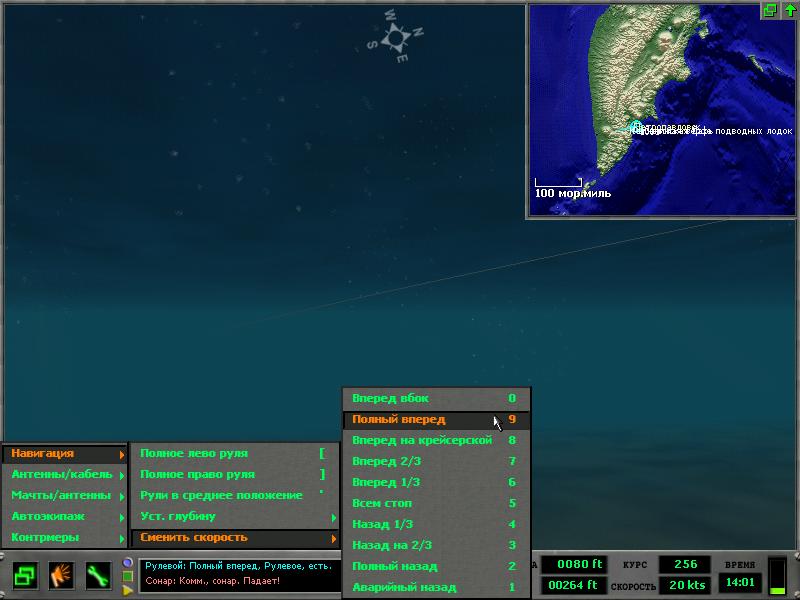This screenshot has width=800, height=600.
Task: Click the time display 14:01
Action: coord(740,582)
